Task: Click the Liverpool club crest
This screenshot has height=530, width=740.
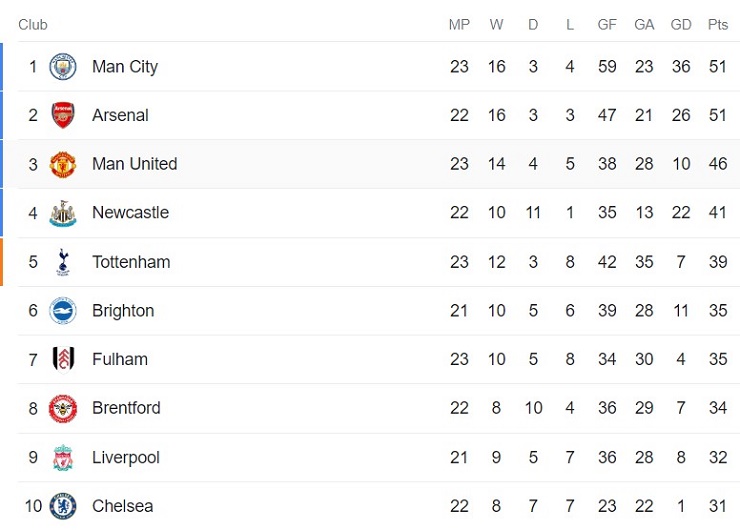Action: (63, 458)
